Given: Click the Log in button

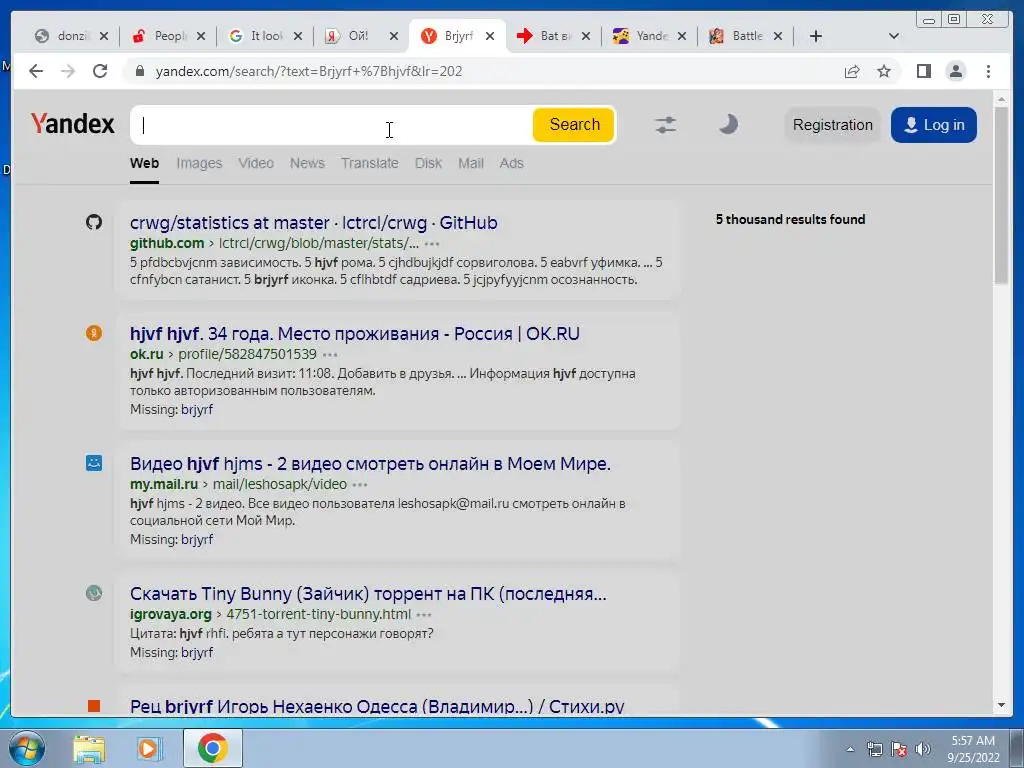Looking at the screenshot, I should tap(934, 125).
